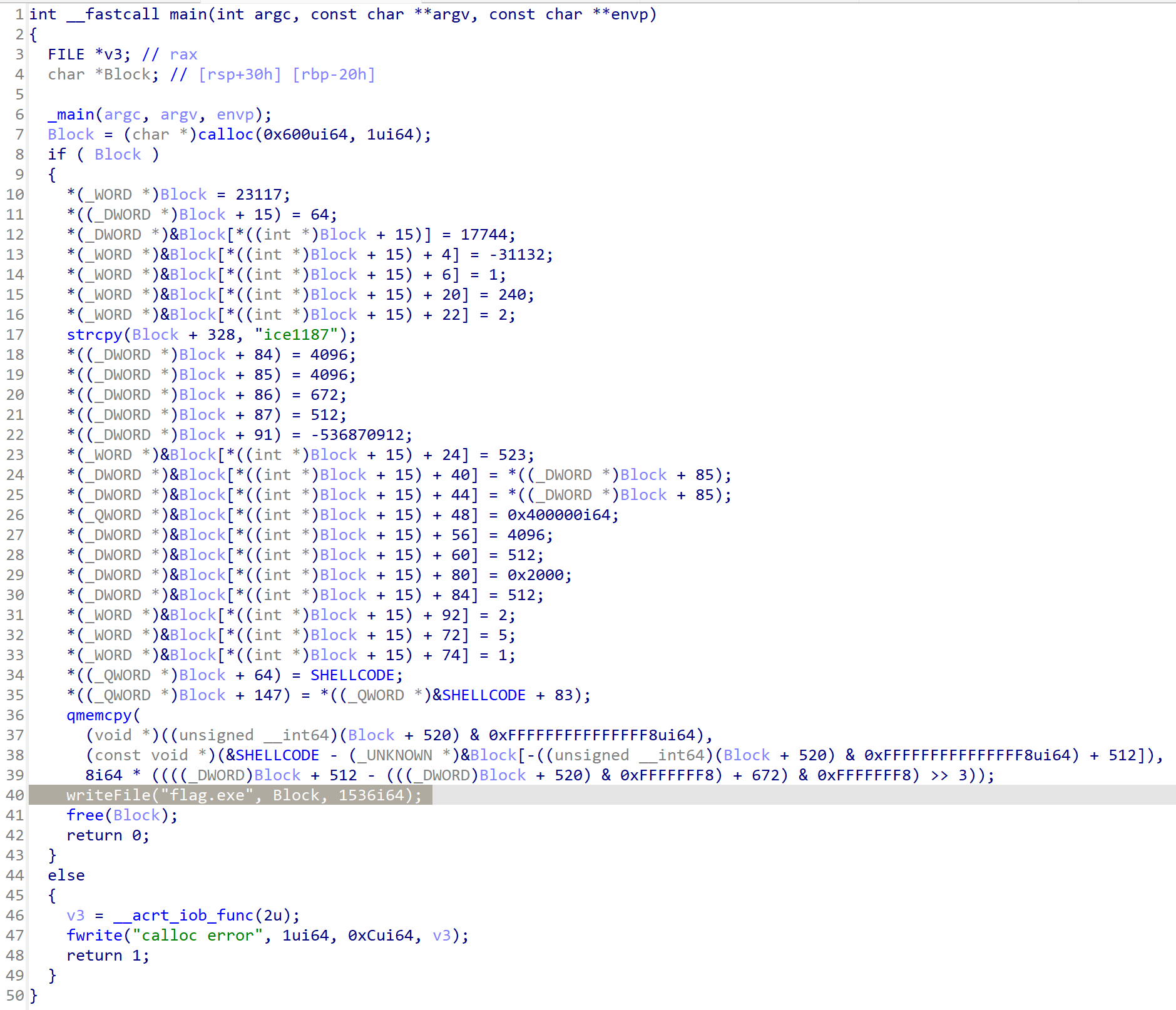Select the calloc function call on line 7
The height and width of the screenshot is (1010, 1176).
225,135
